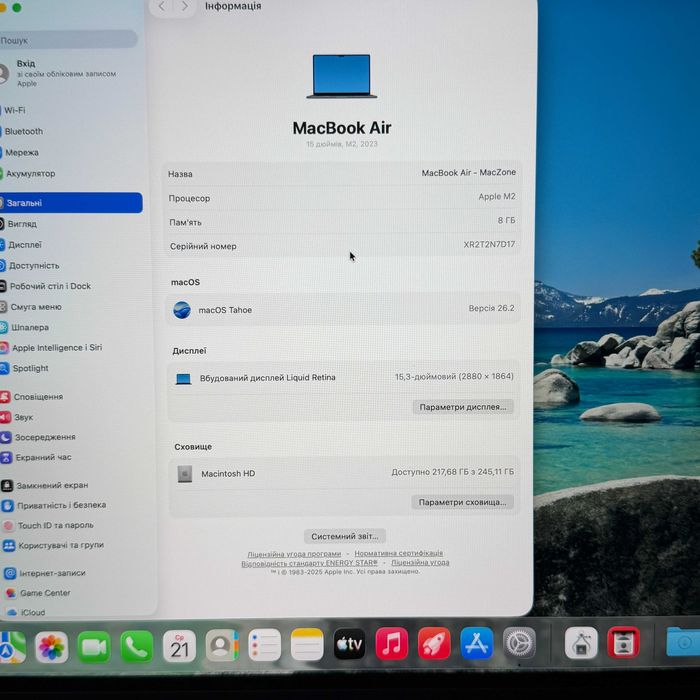Click the Параметри дисплея... button
The image size is (700, 700).
[x=462, y=407]
